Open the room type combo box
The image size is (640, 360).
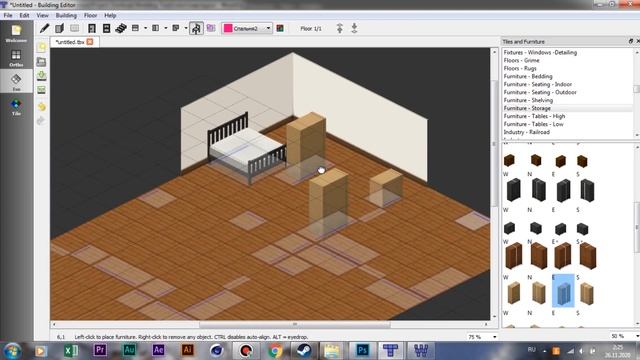(x=247, y=28)
